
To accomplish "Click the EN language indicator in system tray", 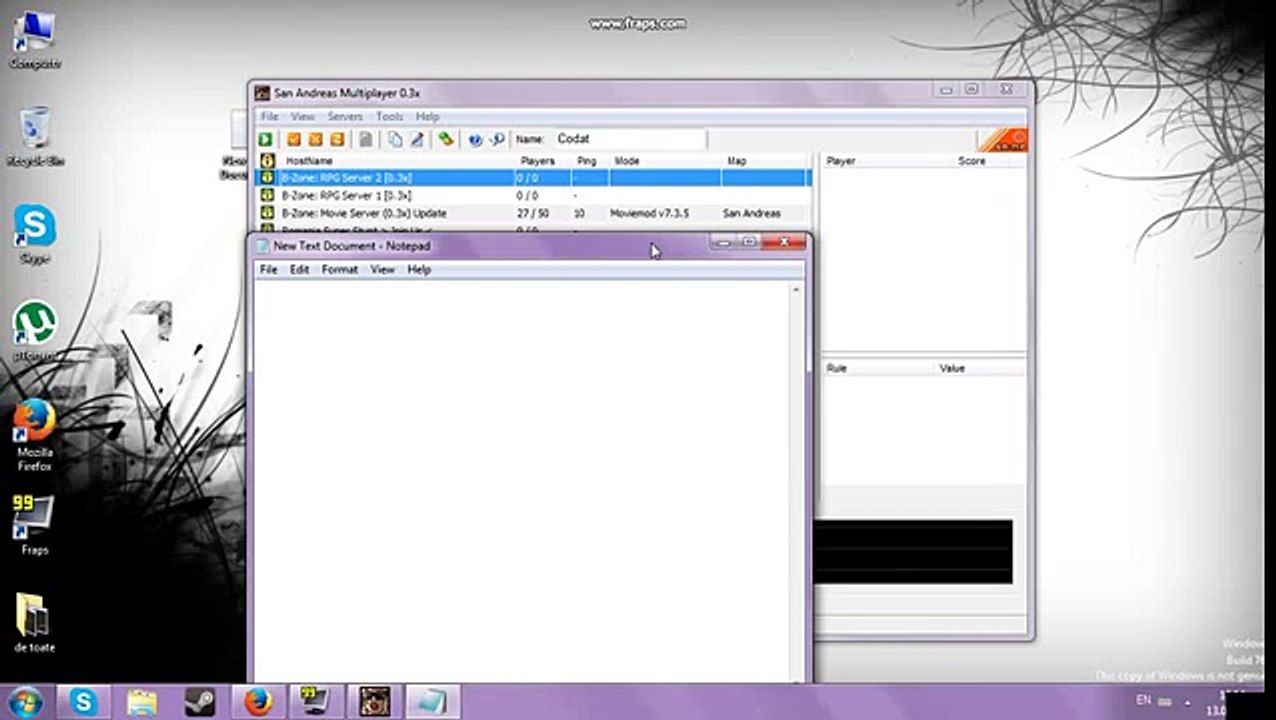I will tap(1144, 700).
